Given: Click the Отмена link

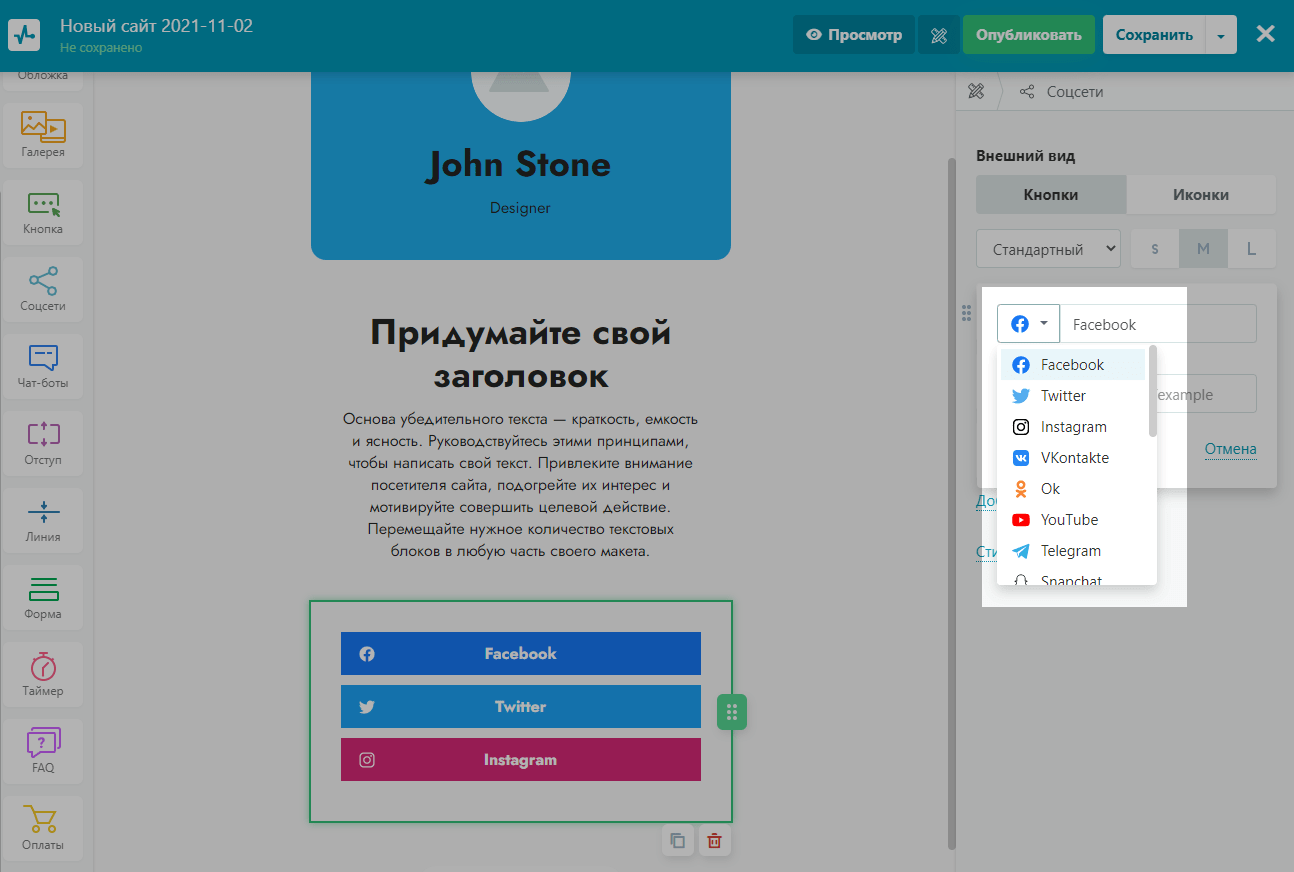Looking at the screenshot, I should coord(1230,449).
